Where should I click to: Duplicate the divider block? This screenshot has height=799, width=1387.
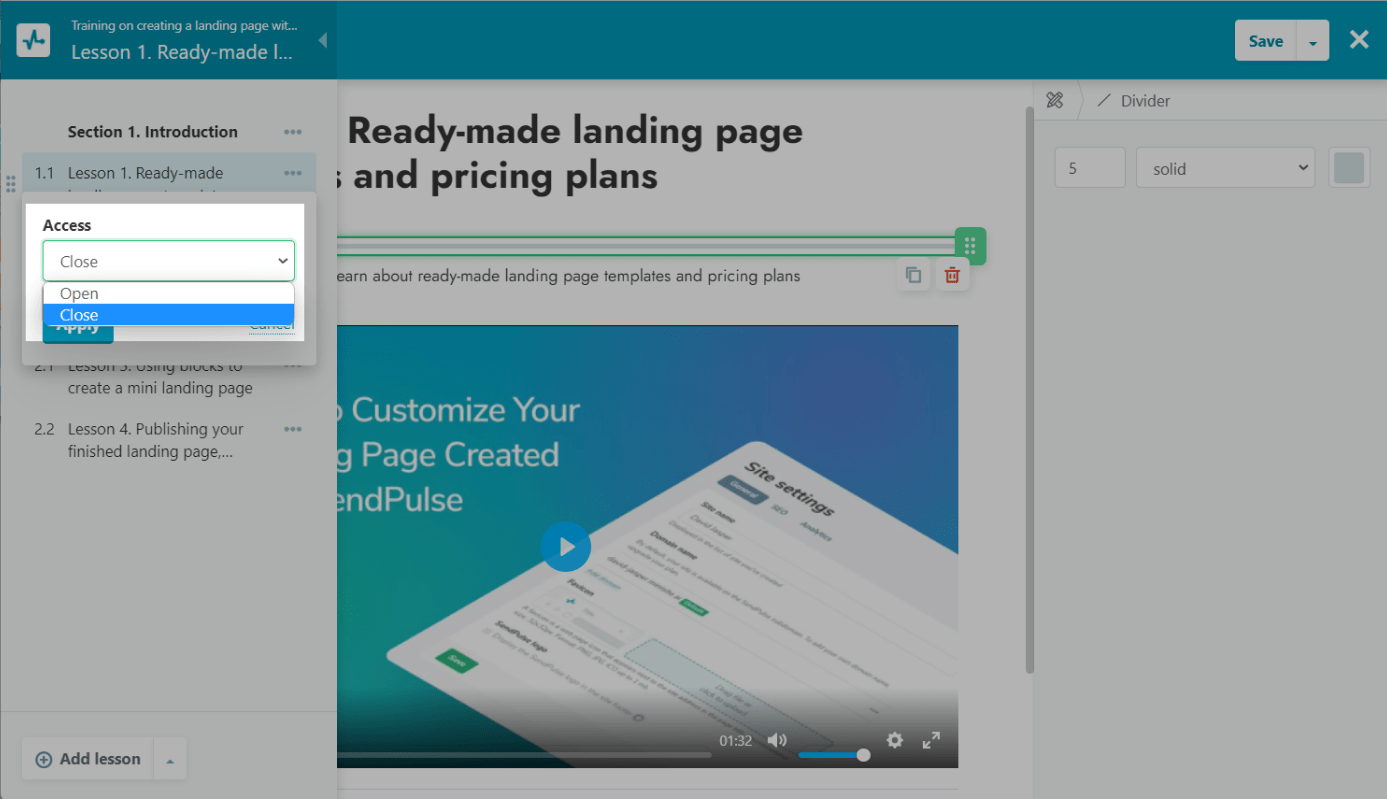pos(913,275)
